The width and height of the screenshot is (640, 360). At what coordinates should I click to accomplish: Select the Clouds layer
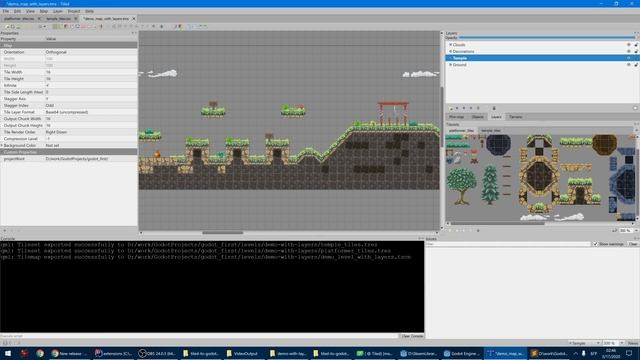click(x=459, y=45)
